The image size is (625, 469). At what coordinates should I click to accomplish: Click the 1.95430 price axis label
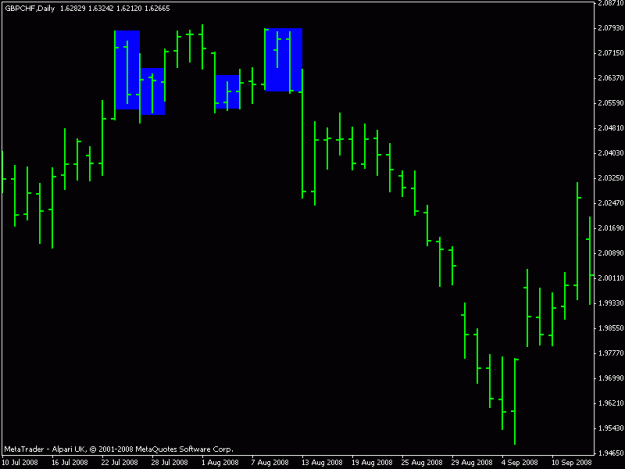click(610, 428)
